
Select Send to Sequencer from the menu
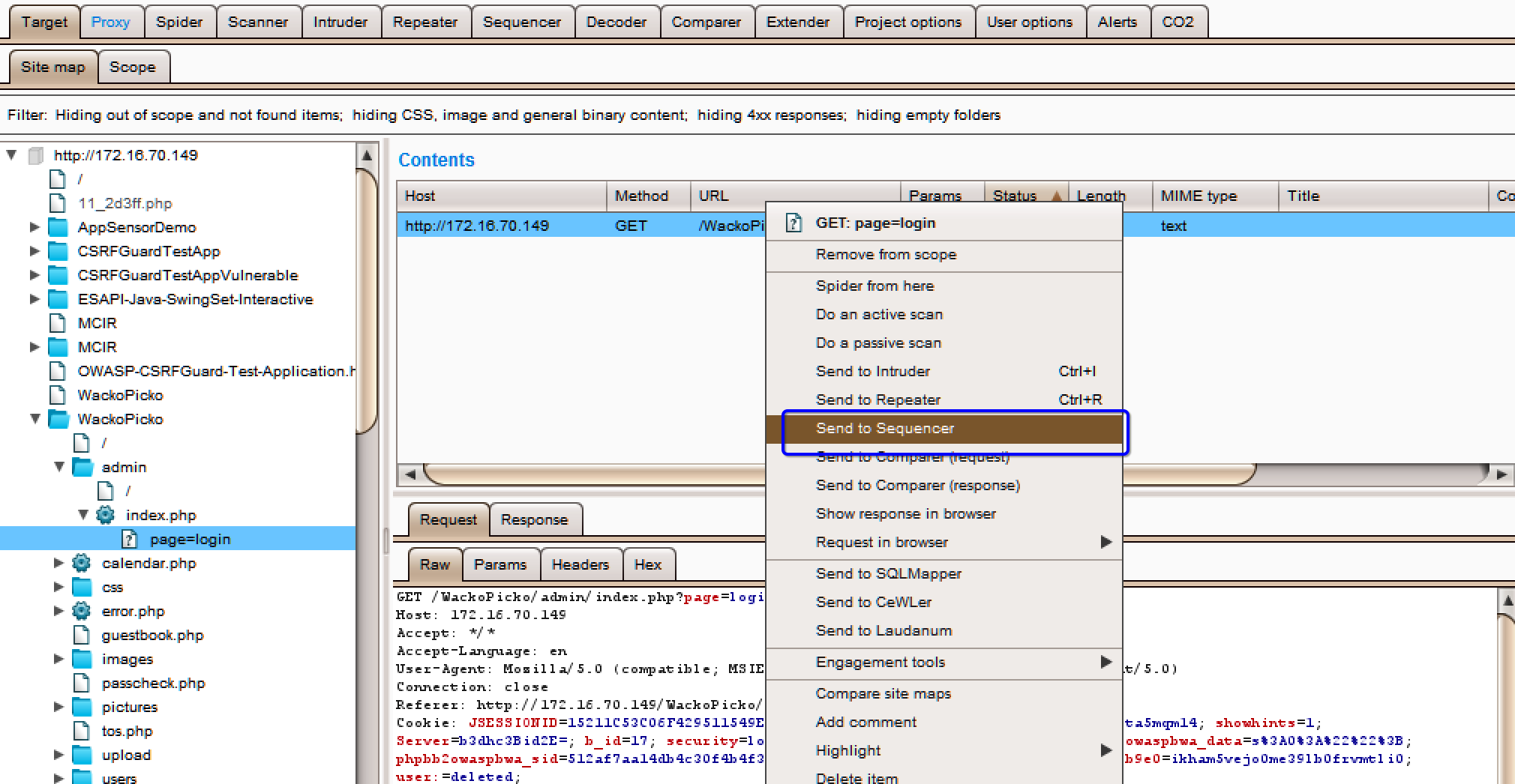(884, 428)
